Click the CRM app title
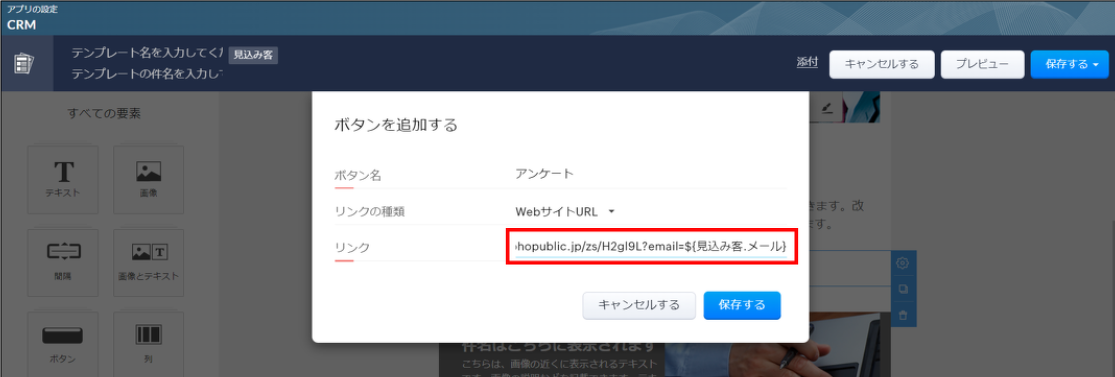 click(x=21, y=24)
